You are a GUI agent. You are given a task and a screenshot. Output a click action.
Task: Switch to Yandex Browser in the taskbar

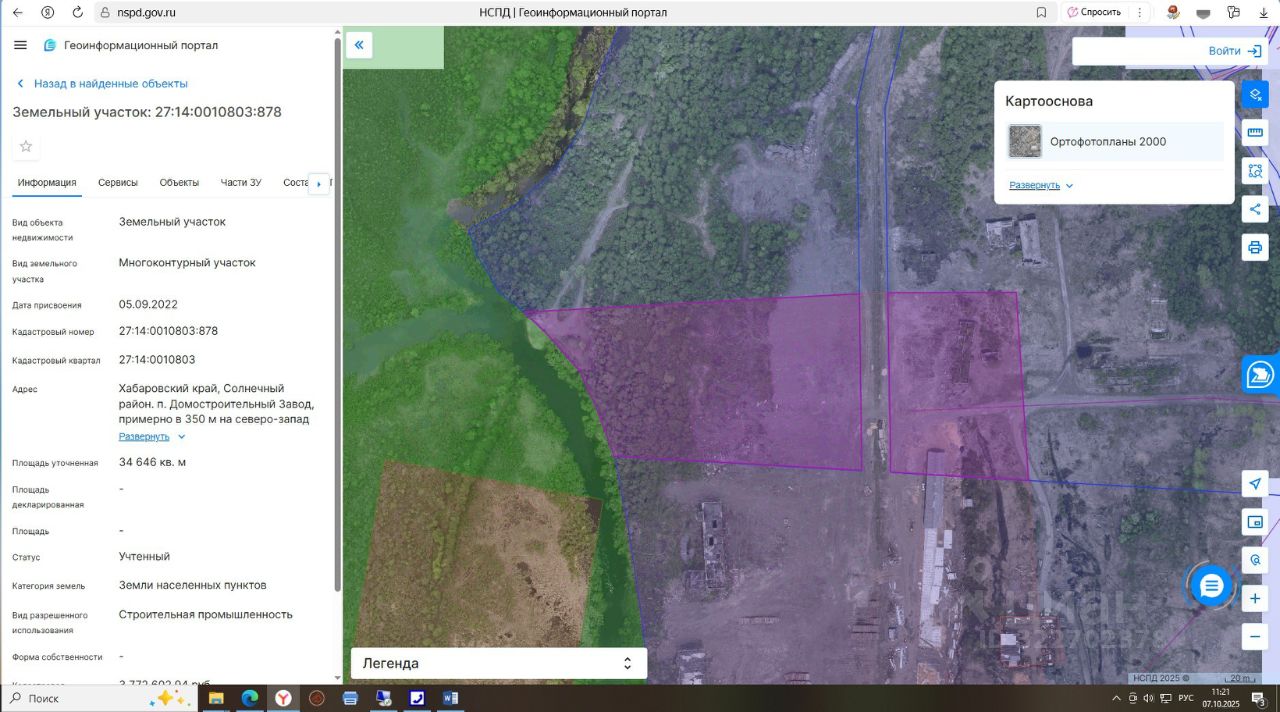coord(284,698)
